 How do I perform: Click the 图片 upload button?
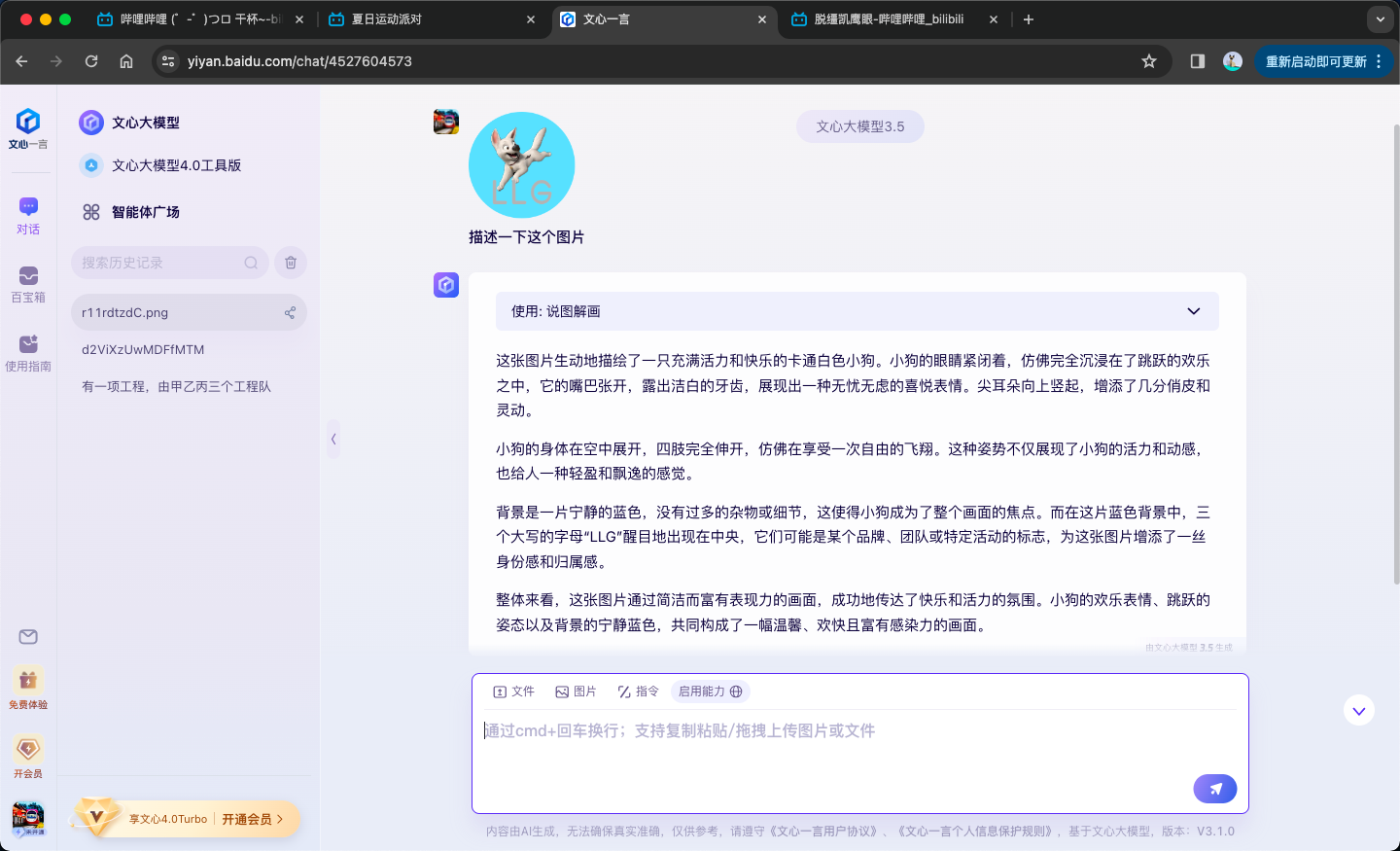tap(576, 691)
